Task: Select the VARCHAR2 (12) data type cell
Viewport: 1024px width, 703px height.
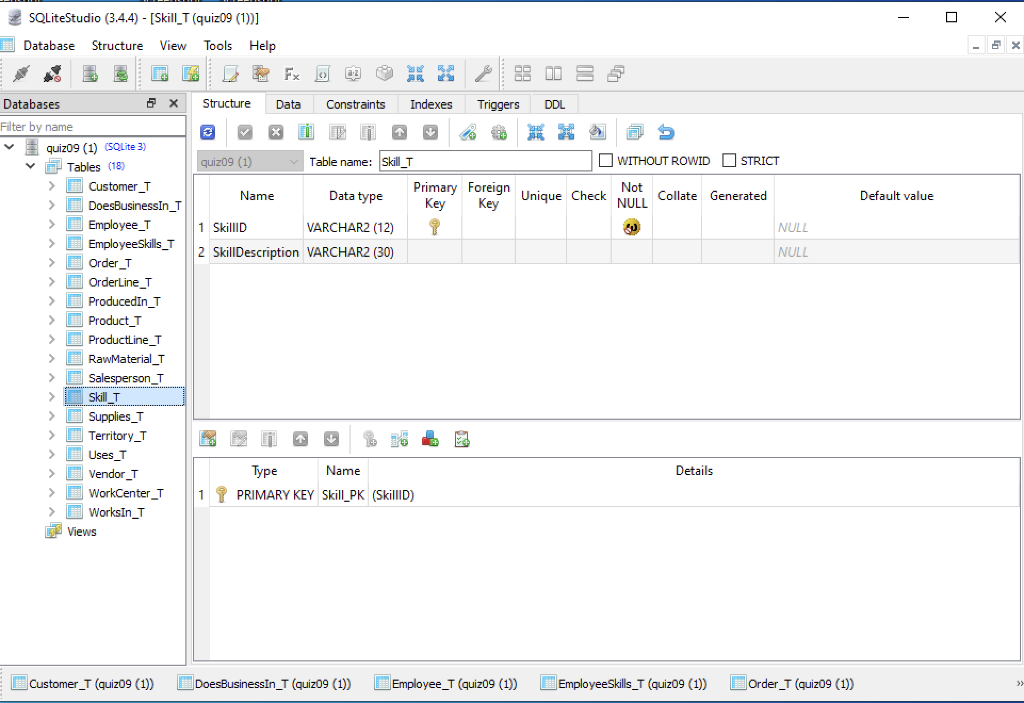Action: click(x=355, y=227)
